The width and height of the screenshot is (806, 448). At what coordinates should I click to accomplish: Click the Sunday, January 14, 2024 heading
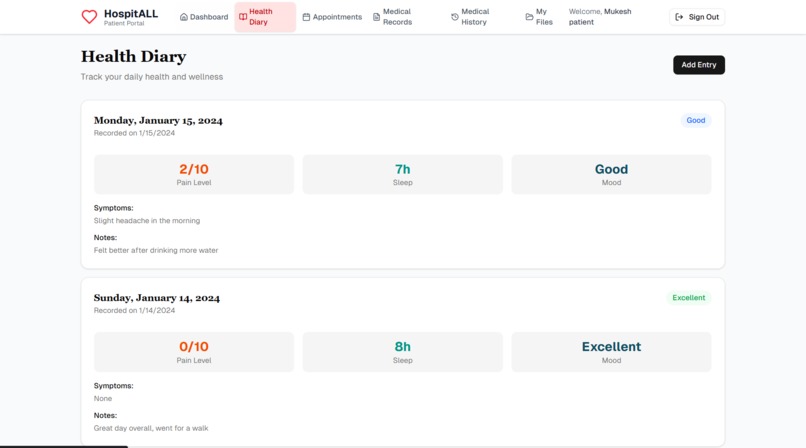(157, 298)
